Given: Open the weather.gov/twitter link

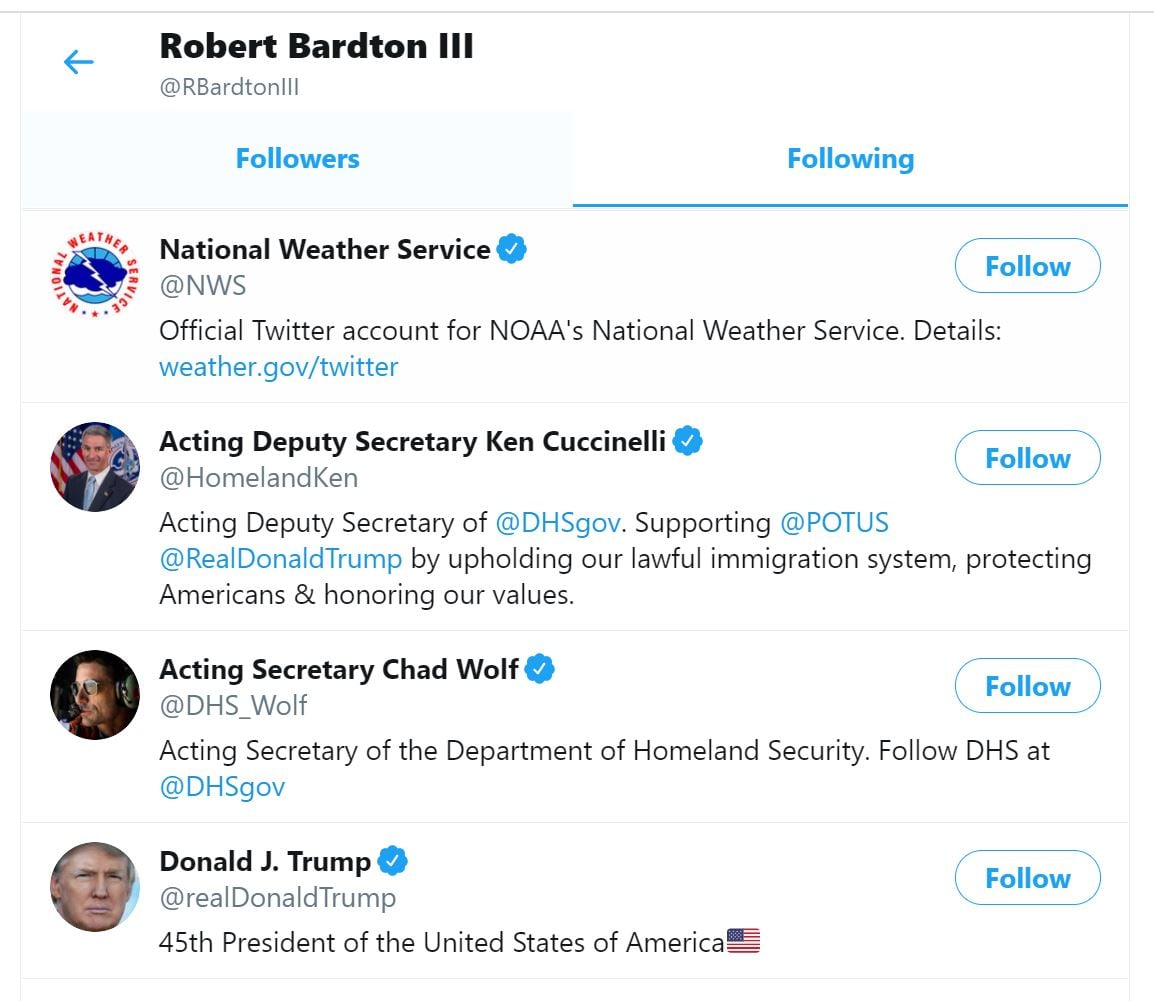Looking at the screenshot, I should tap(278, 367).
